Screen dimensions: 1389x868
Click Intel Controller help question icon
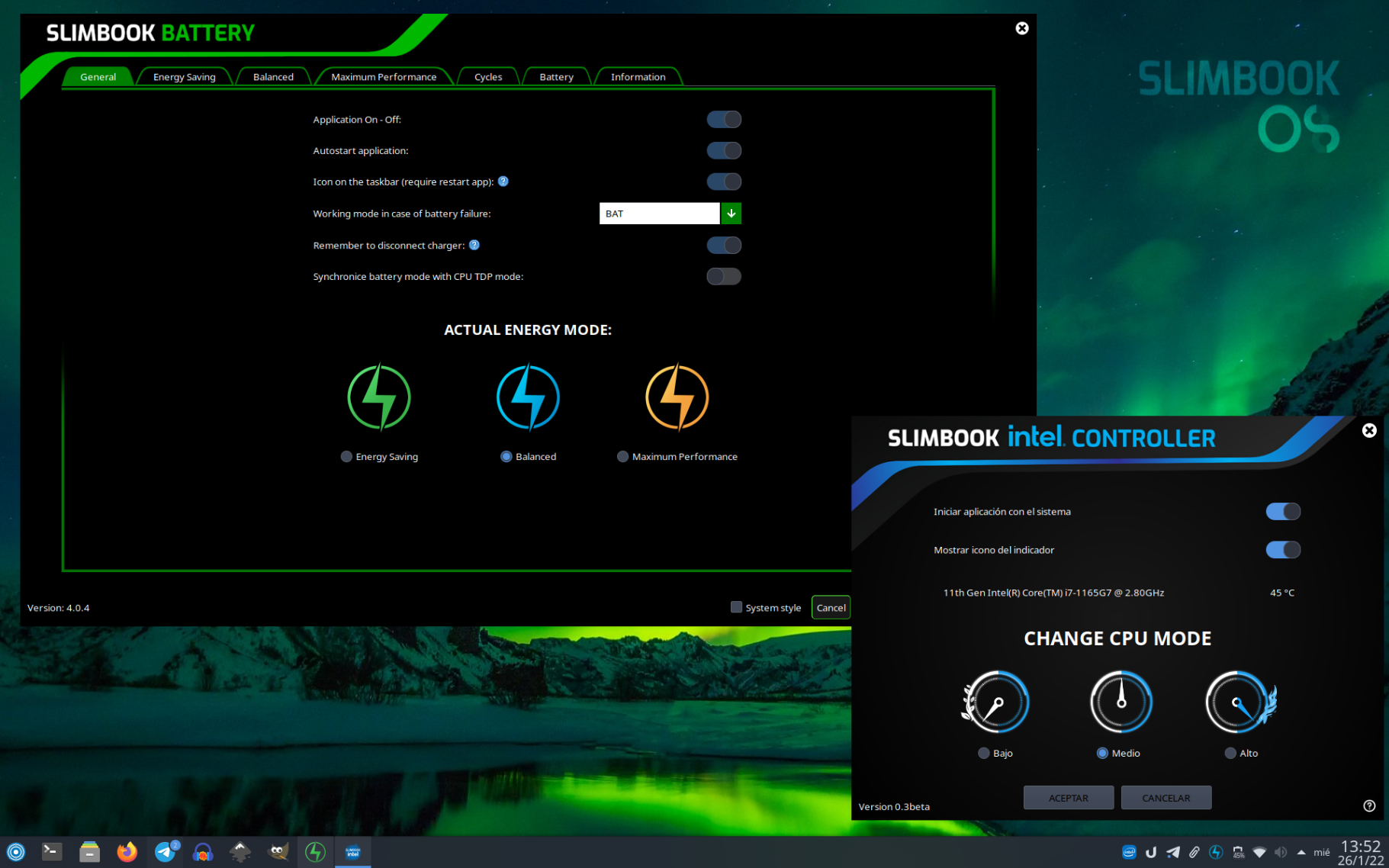tap(1369, 806)
